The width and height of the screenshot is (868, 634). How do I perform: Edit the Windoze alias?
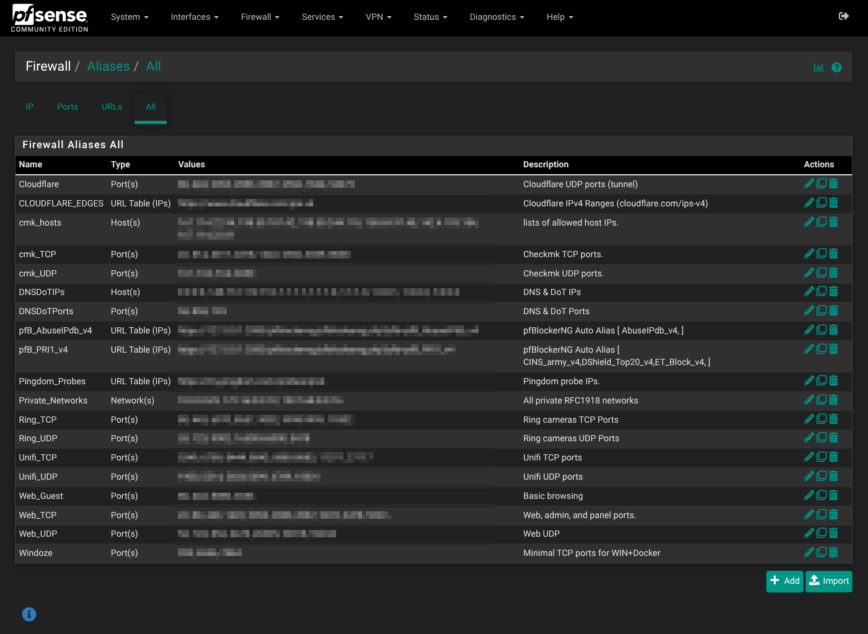pyautogui.click(x=809, y=552)
